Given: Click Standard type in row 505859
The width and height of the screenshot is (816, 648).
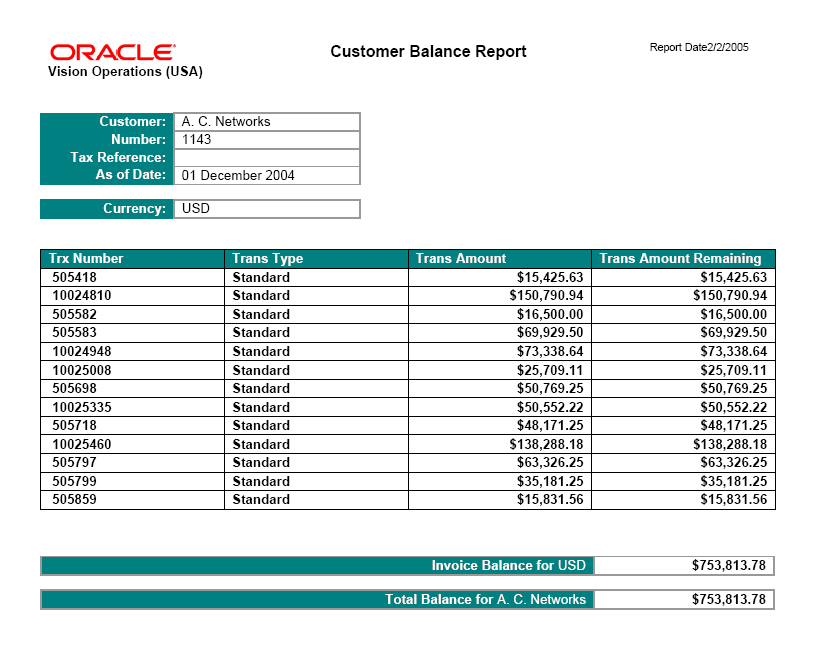Looking at the screenshot, I should pyautogui.click(x=261, y=500).
